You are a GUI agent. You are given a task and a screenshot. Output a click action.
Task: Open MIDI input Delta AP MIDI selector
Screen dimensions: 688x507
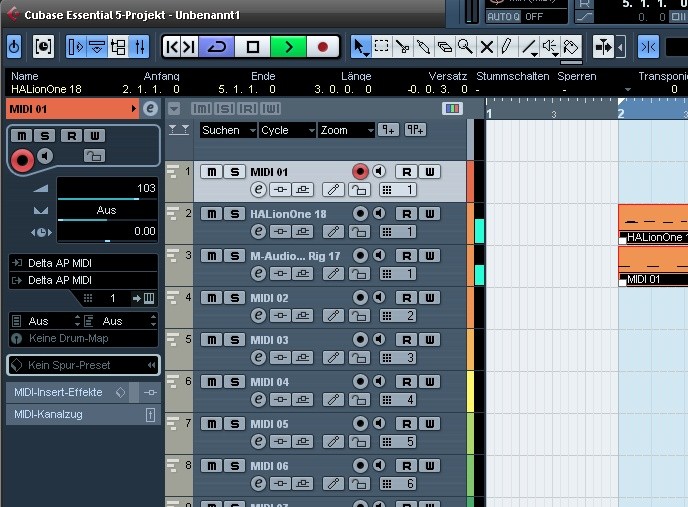click(x=83, y=263)
